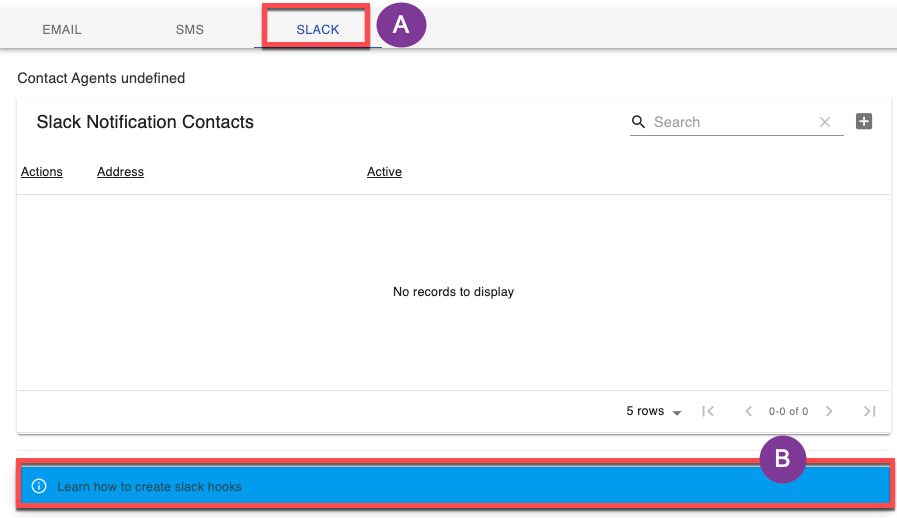897x518 pixels.
Task: Open the 5 rows per page dropdown
Action: pos(653,412)
